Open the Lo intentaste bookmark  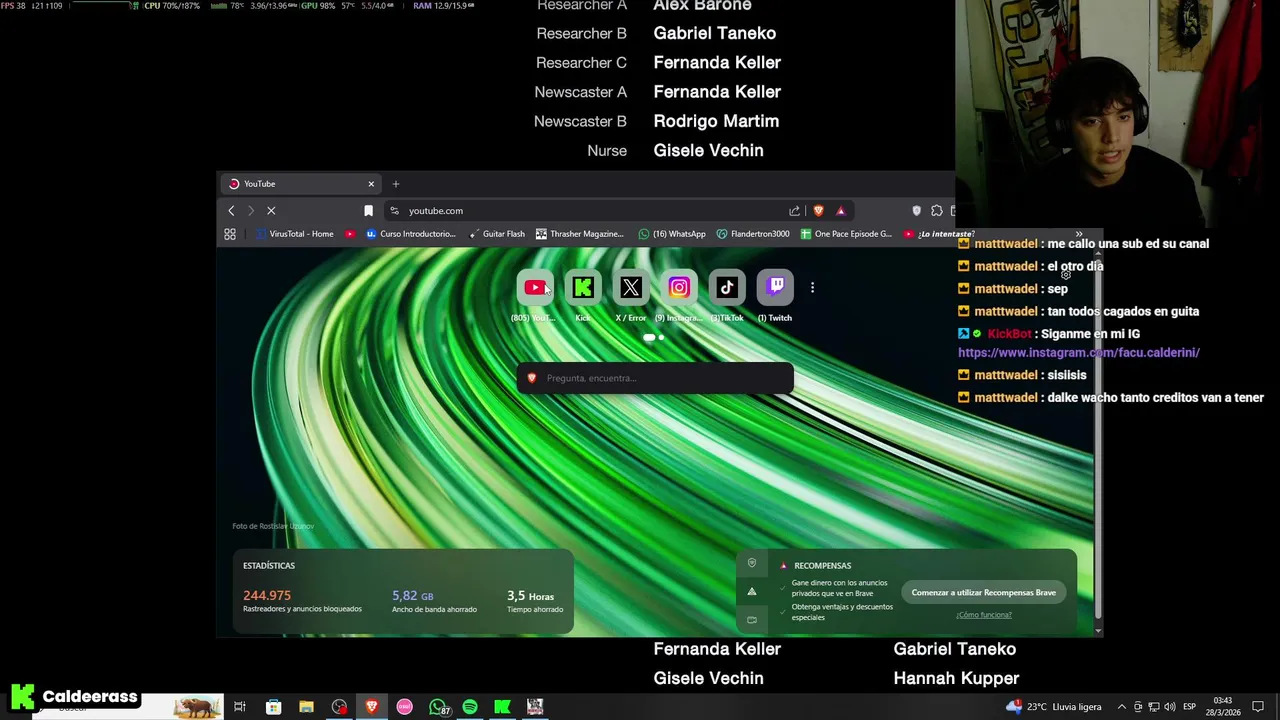[938, 234]
